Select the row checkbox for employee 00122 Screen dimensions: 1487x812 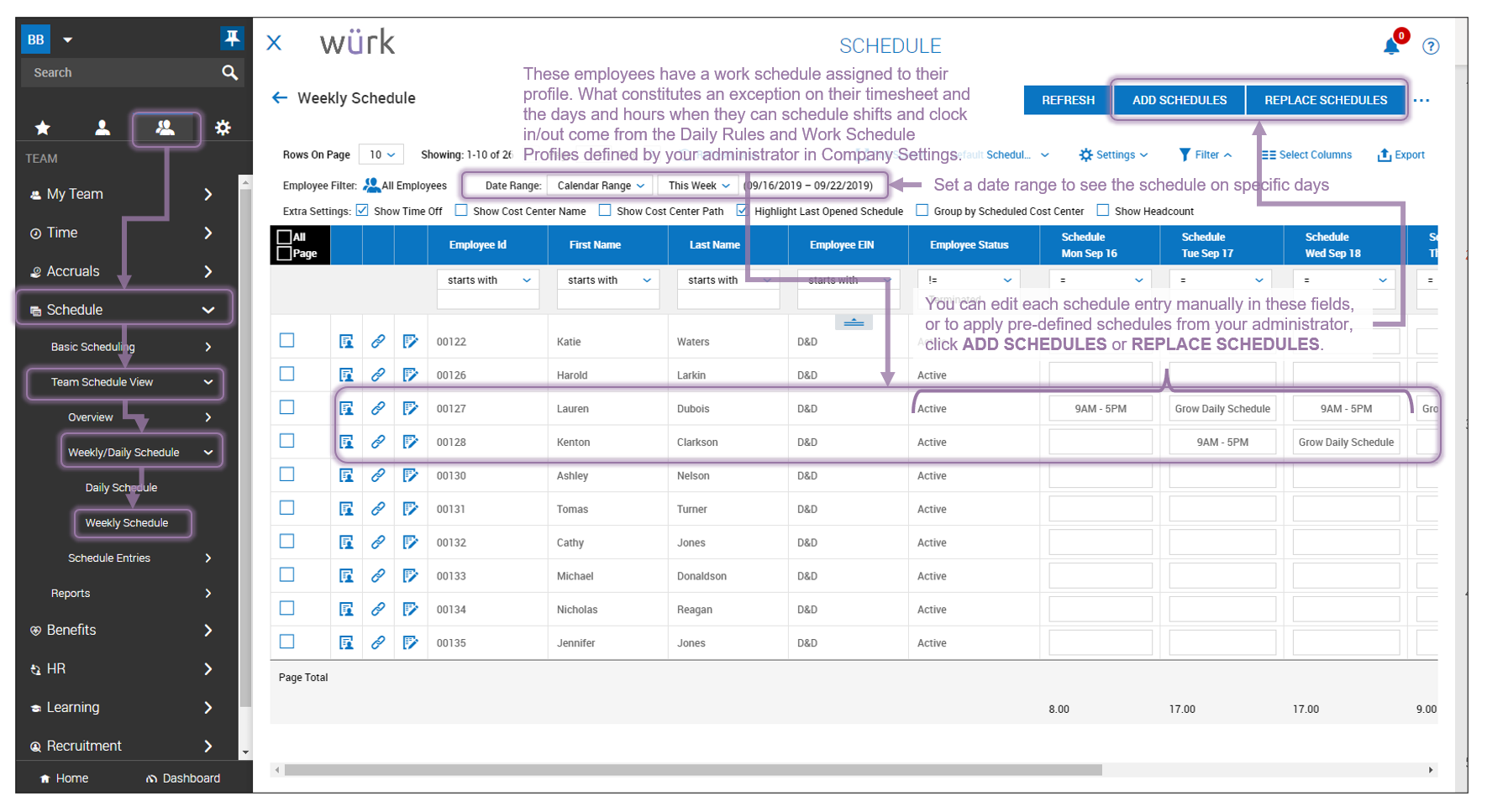point(287,340)
